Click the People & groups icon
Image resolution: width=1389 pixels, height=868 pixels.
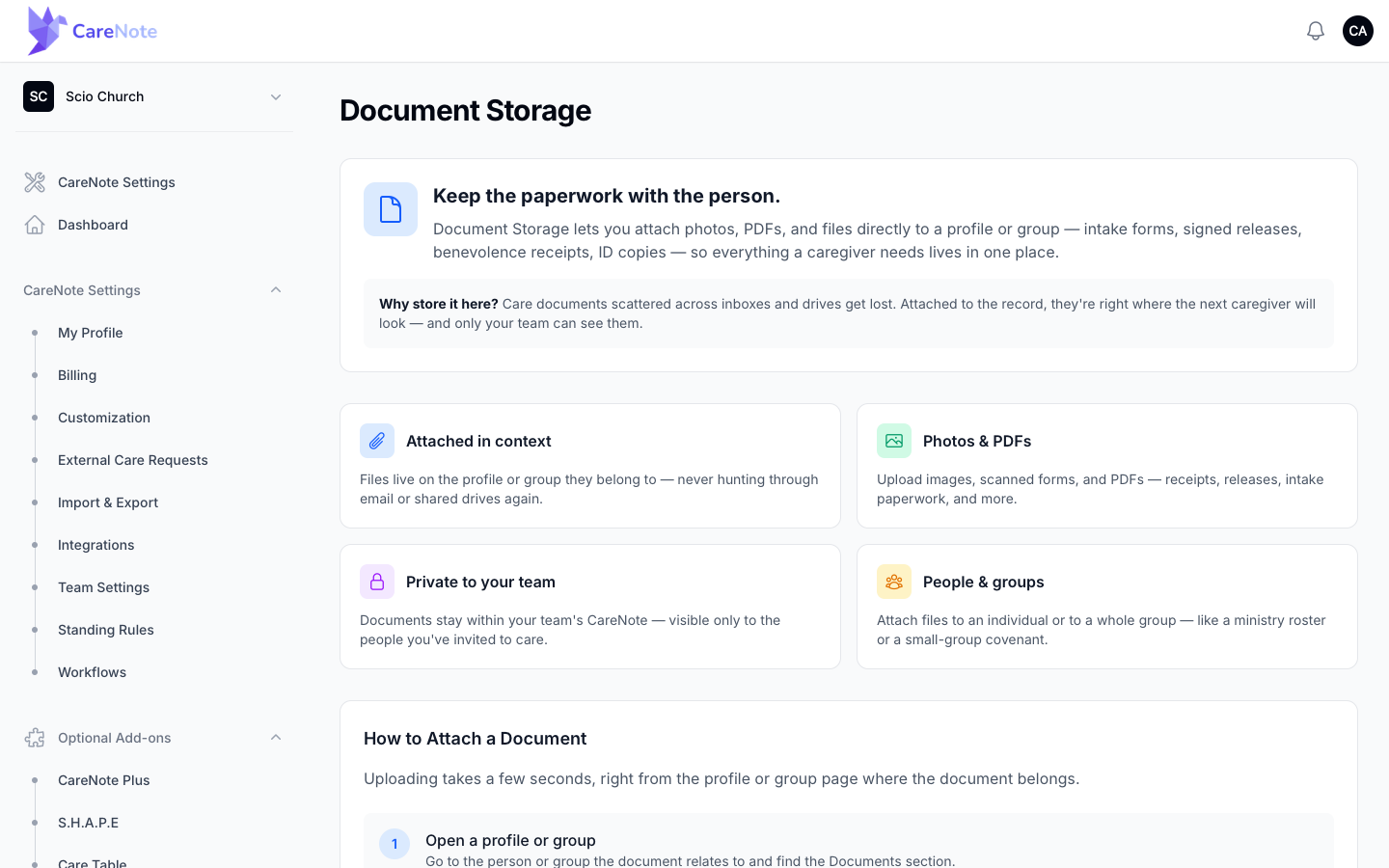click(894, 582)
